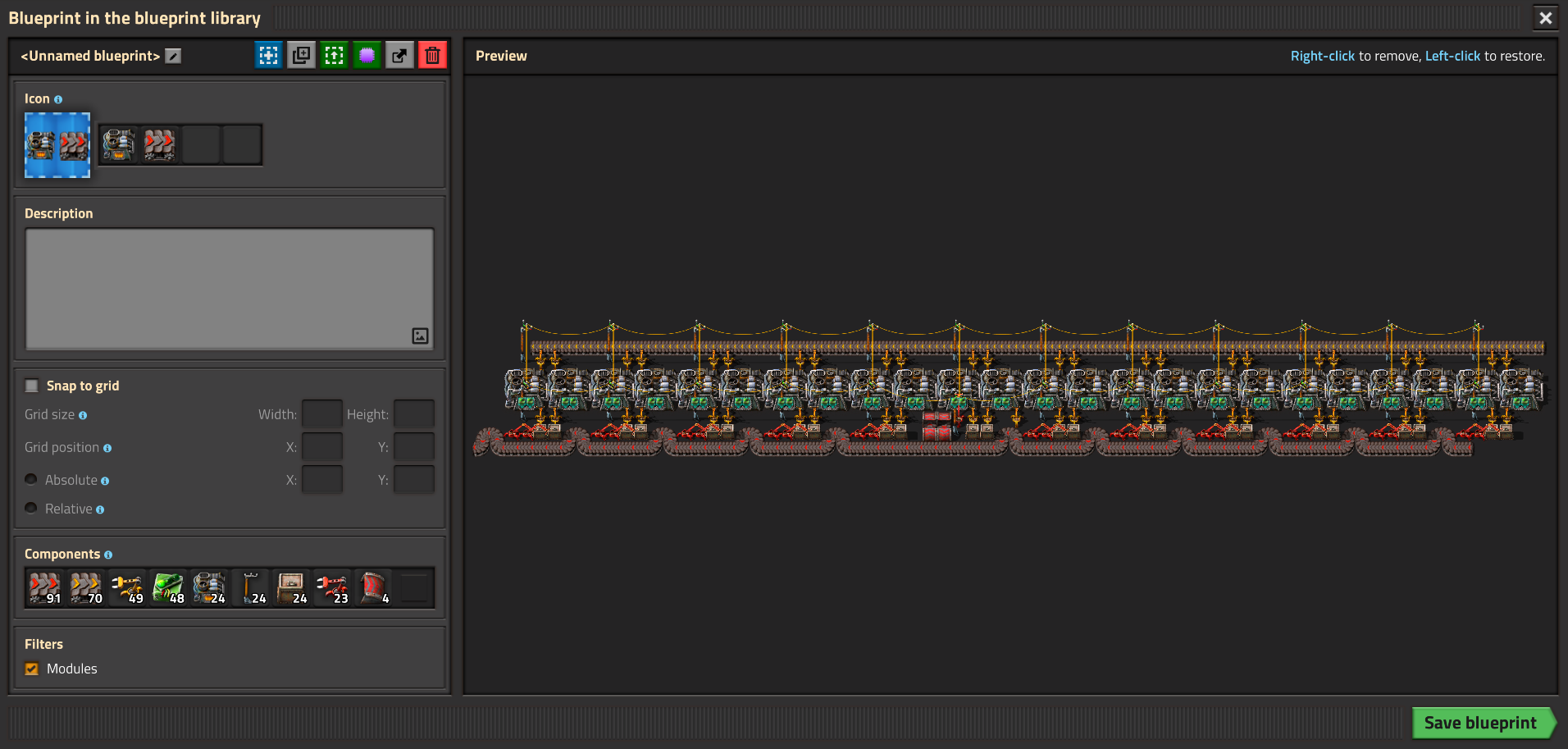Click the yellow transport belt component (70)
This screenshot has width=1568, height=749.
coord(86,587)
